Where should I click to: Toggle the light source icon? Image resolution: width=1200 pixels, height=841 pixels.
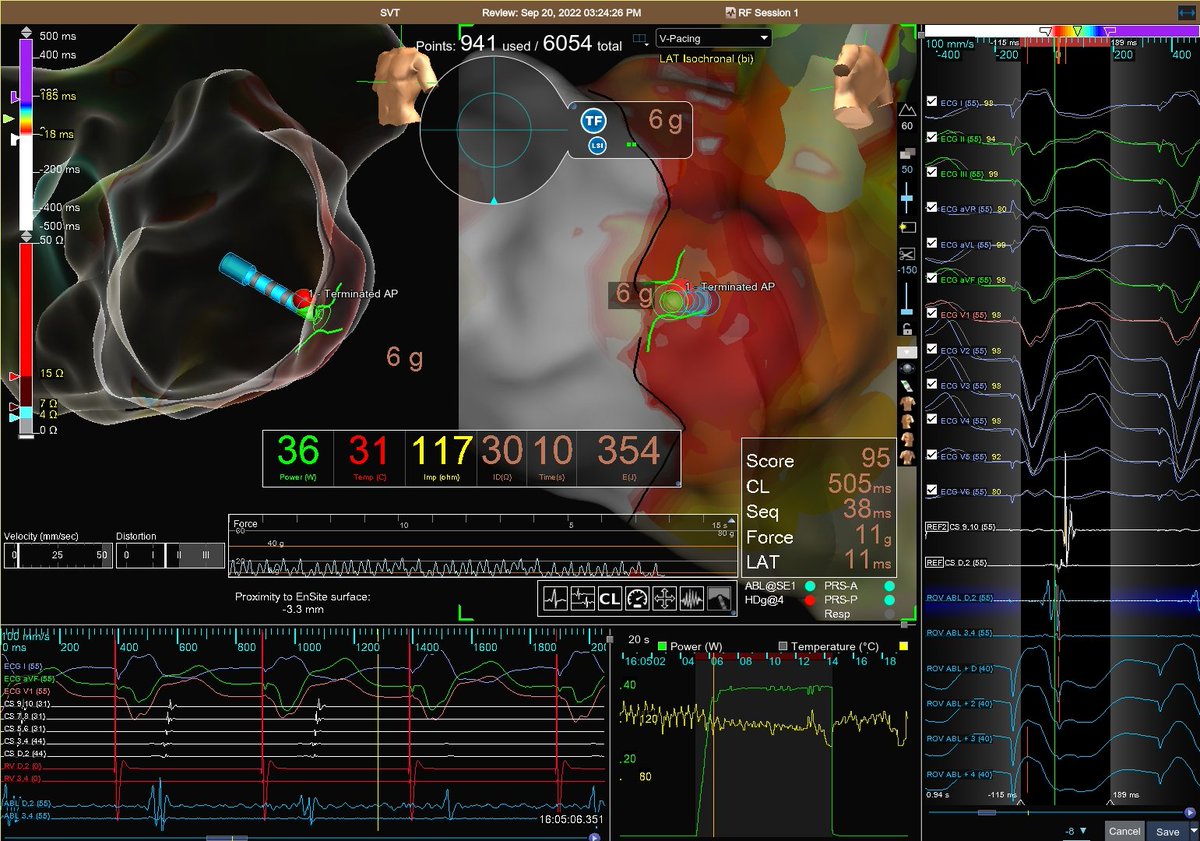[907, 228]
